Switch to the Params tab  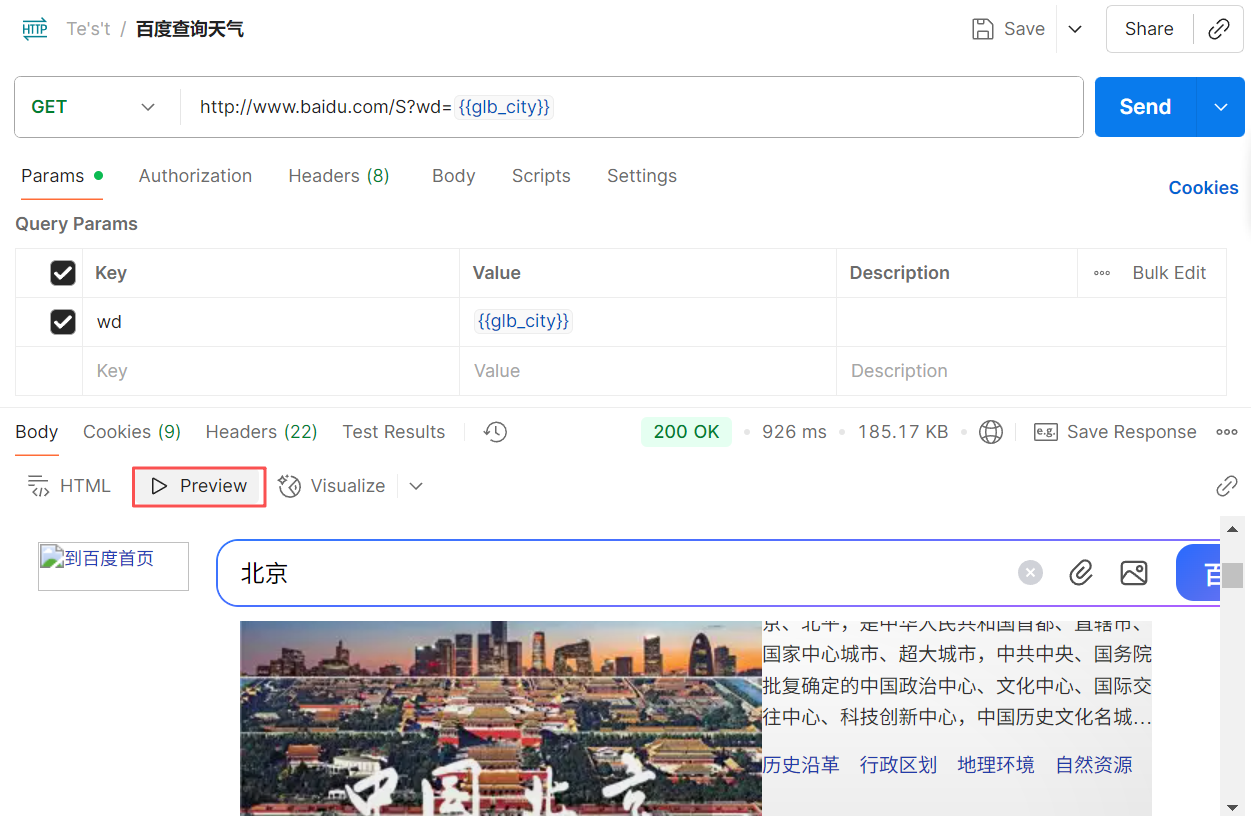[61, 176]
